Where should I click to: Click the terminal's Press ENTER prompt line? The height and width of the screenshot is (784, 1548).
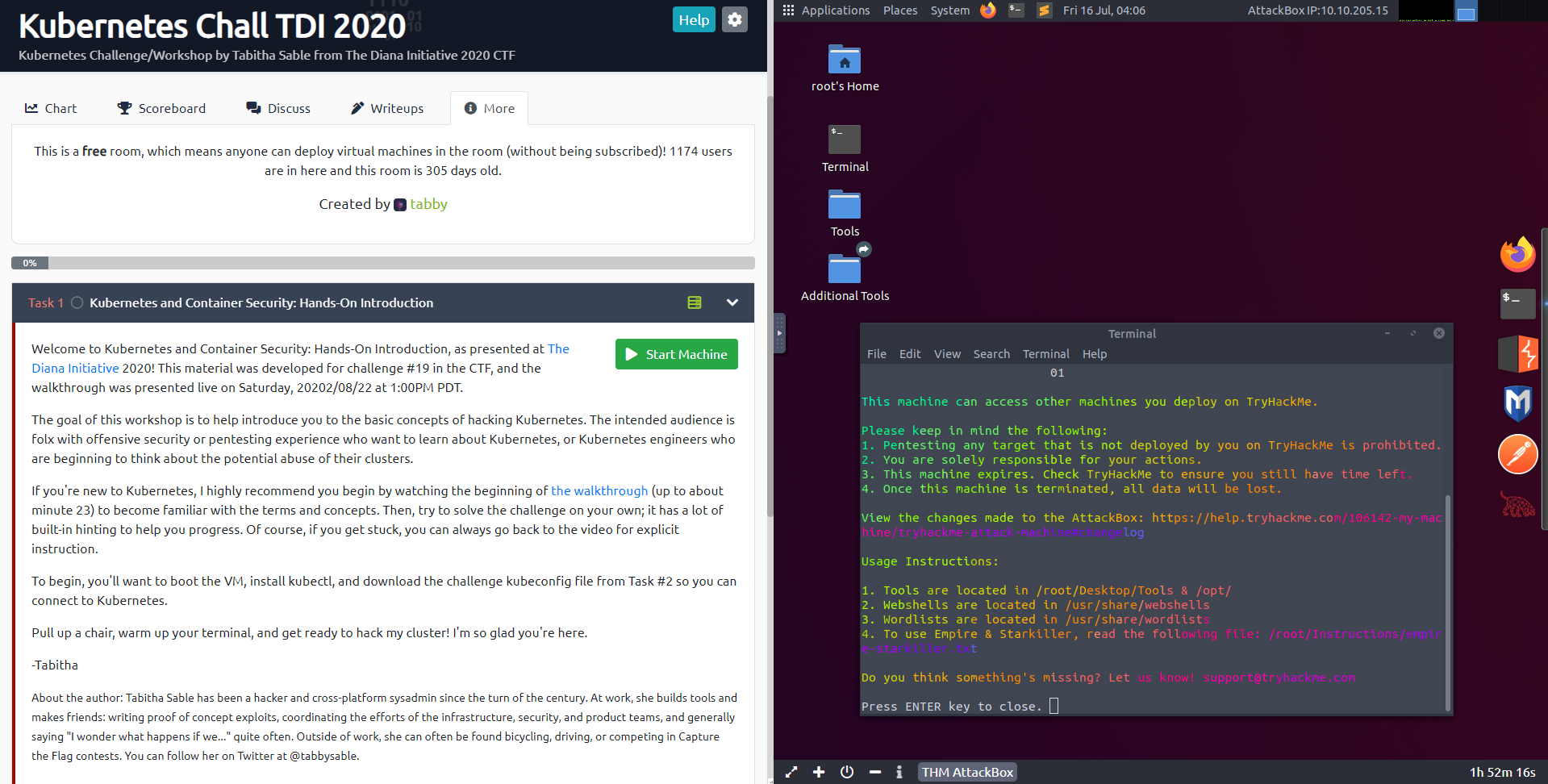tap(960, 707)
